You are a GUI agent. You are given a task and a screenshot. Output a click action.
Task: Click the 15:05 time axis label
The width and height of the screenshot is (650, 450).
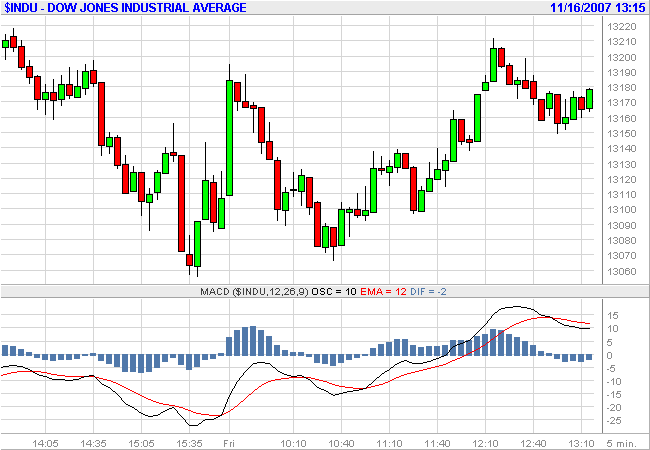pos(141,443)
